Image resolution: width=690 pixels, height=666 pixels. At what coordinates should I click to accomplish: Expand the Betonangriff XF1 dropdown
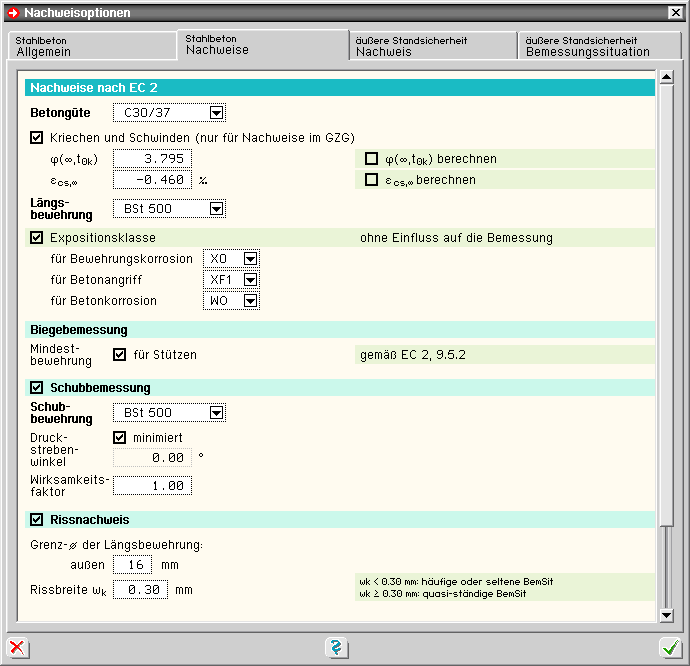pyautogui.click(x=250, y=280)
